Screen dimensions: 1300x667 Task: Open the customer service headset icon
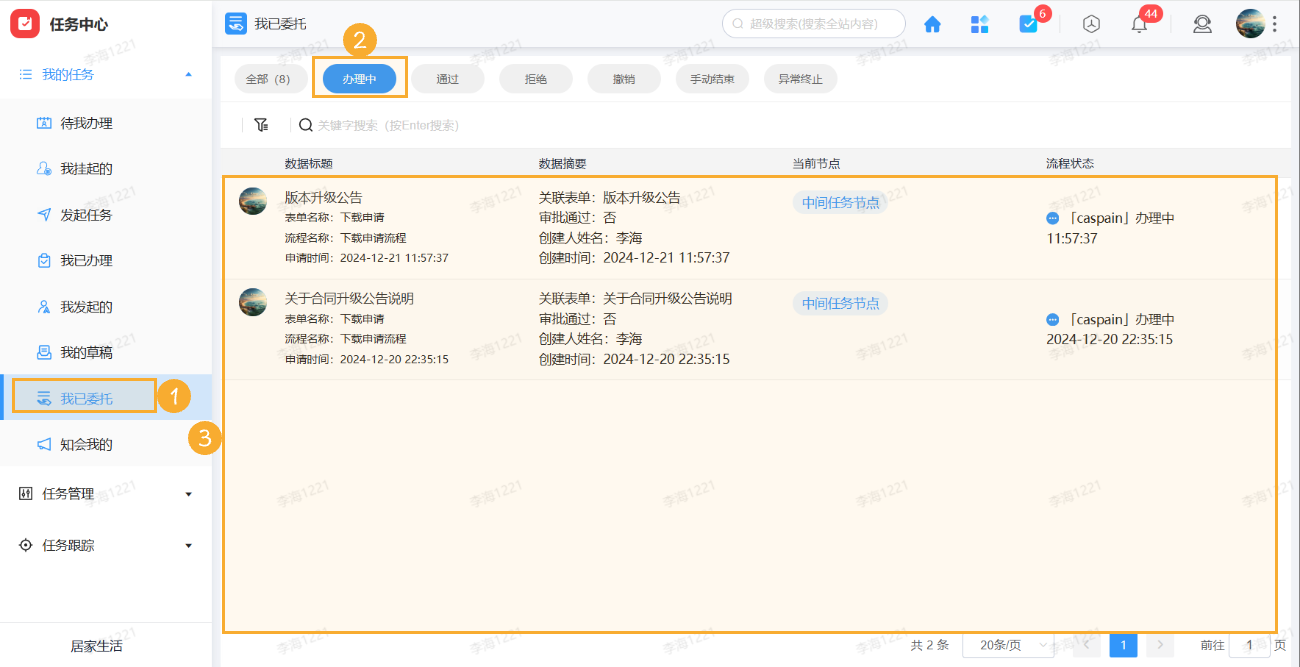1202,23
